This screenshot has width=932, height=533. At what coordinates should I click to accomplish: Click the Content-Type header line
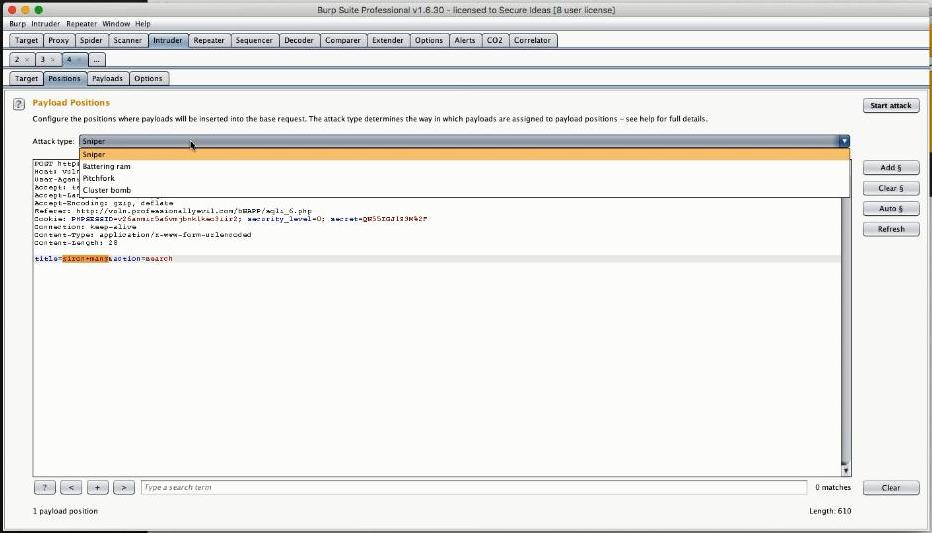143,235
